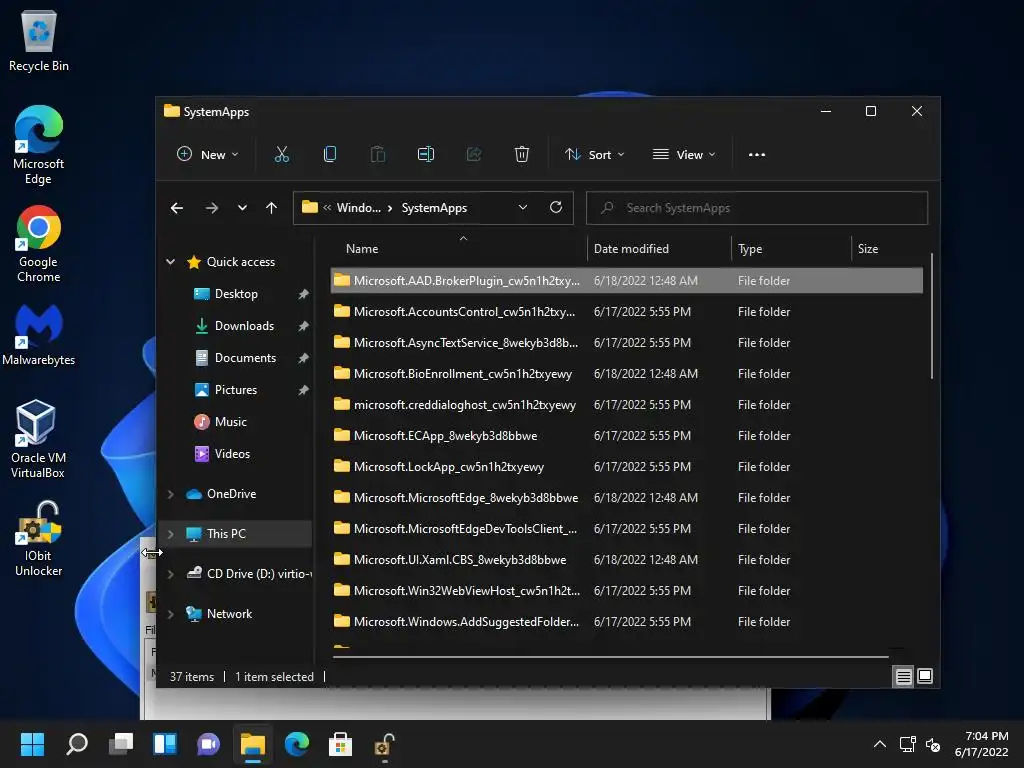
Task: Open taskbar Search
Action: 77,744
